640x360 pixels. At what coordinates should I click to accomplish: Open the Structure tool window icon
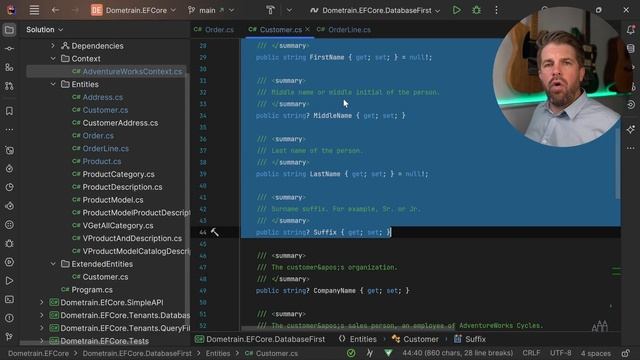coord(9,67)
